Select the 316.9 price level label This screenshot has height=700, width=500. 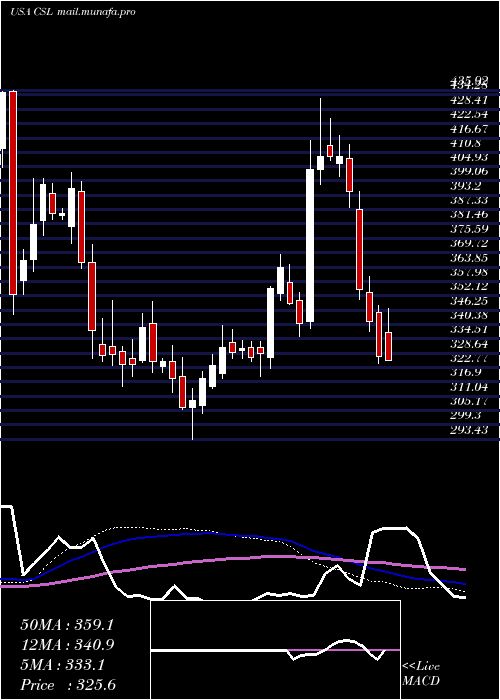click(465, 372)
